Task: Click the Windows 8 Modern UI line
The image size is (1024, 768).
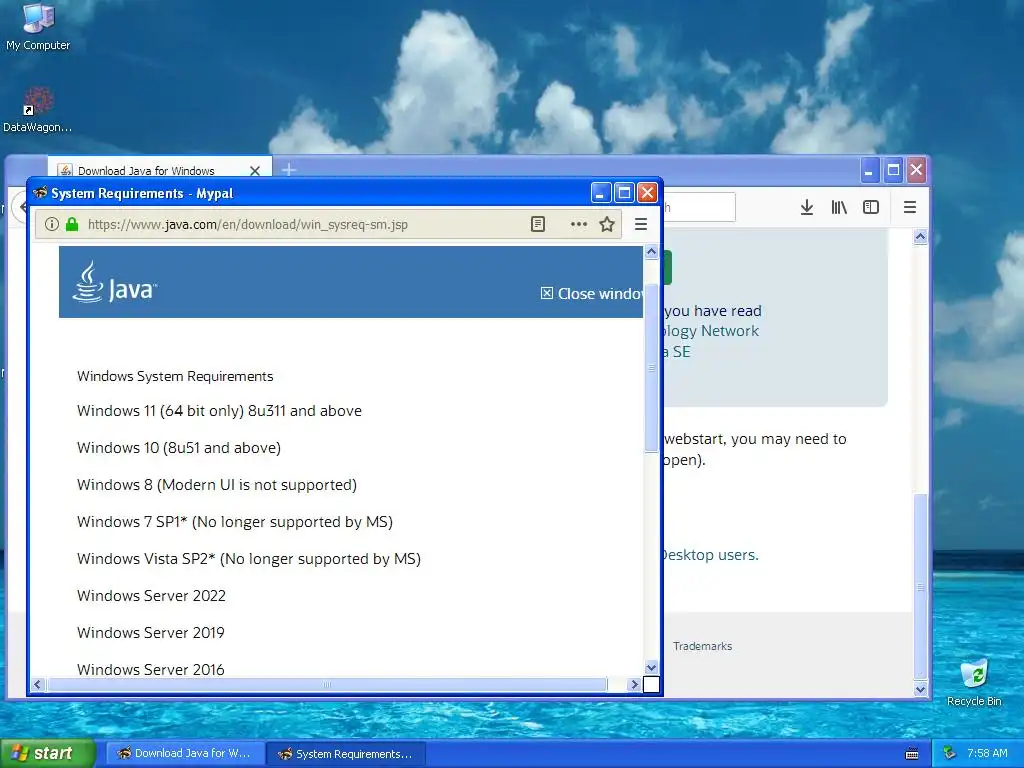Action: [217, 485]
